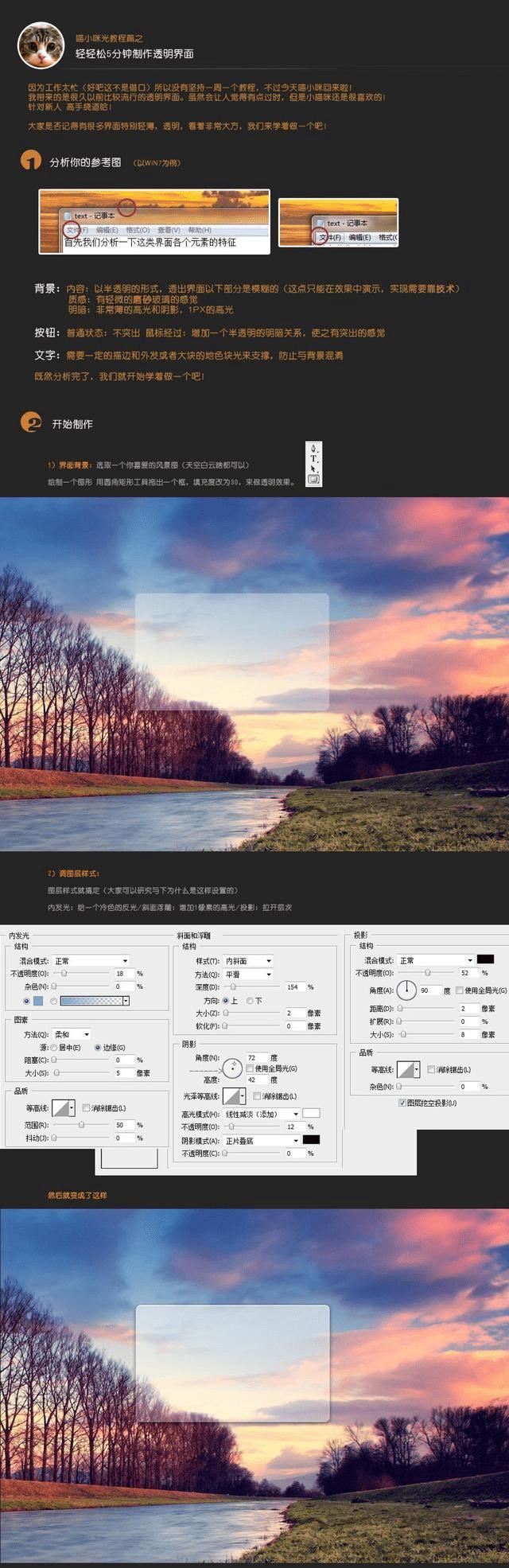Click the 斜面和浮雕 角度 field showing 72

coord(258,1058)
